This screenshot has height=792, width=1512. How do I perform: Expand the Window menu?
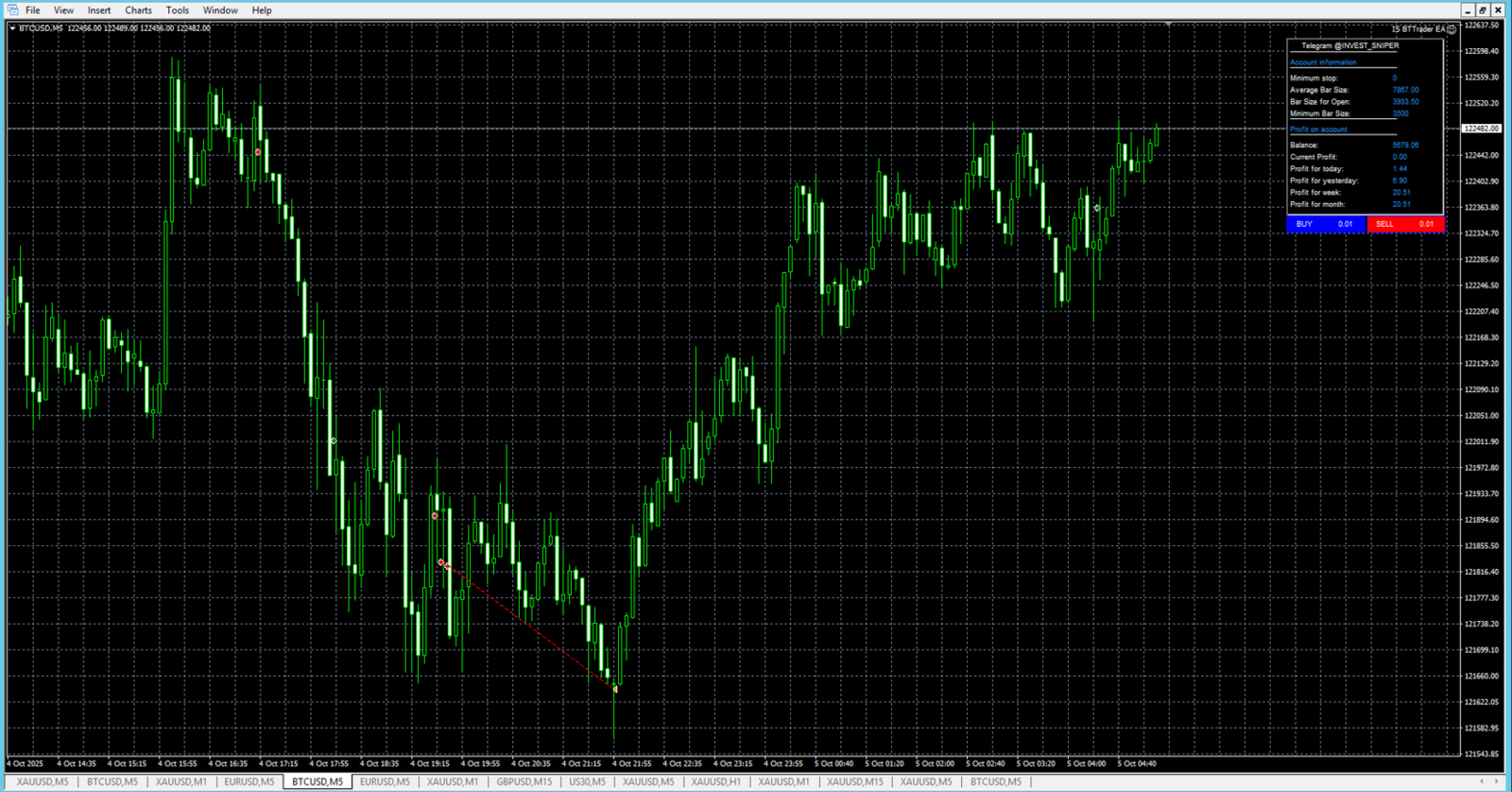point(220,10)
